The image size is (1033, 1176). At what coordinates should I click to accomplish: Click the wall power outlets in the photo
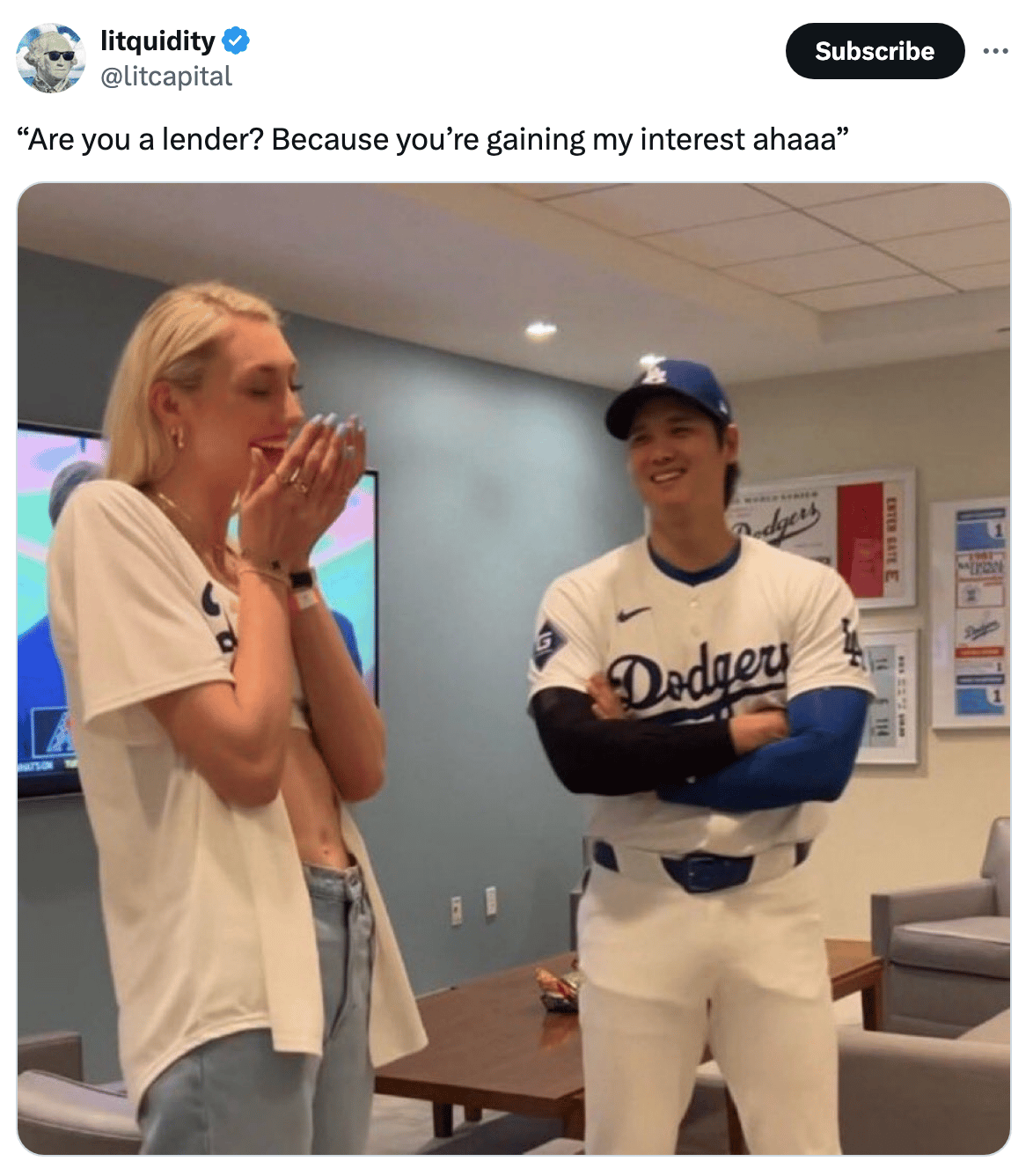click(473, 906)
